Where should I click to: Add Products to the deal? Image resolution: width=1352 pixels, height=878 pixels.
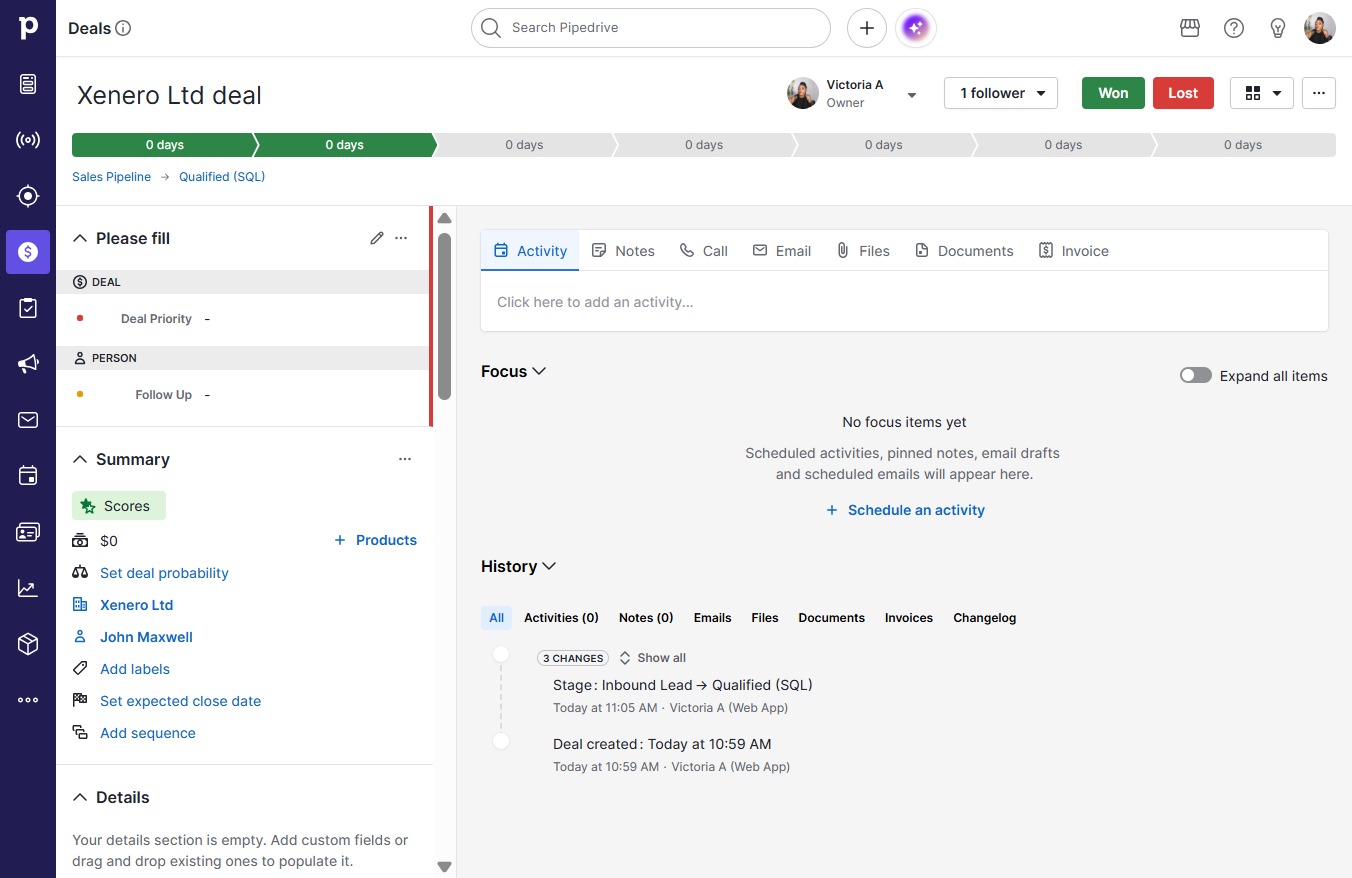(x=375, y=540)
